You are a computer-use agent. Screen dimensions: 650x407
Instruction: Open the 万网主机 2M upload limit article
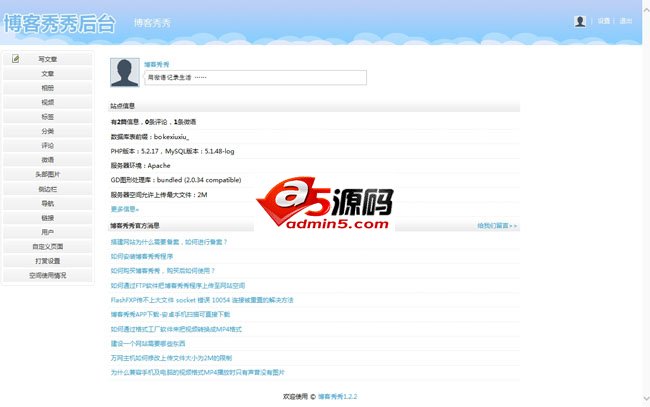(x=171, y=358)
